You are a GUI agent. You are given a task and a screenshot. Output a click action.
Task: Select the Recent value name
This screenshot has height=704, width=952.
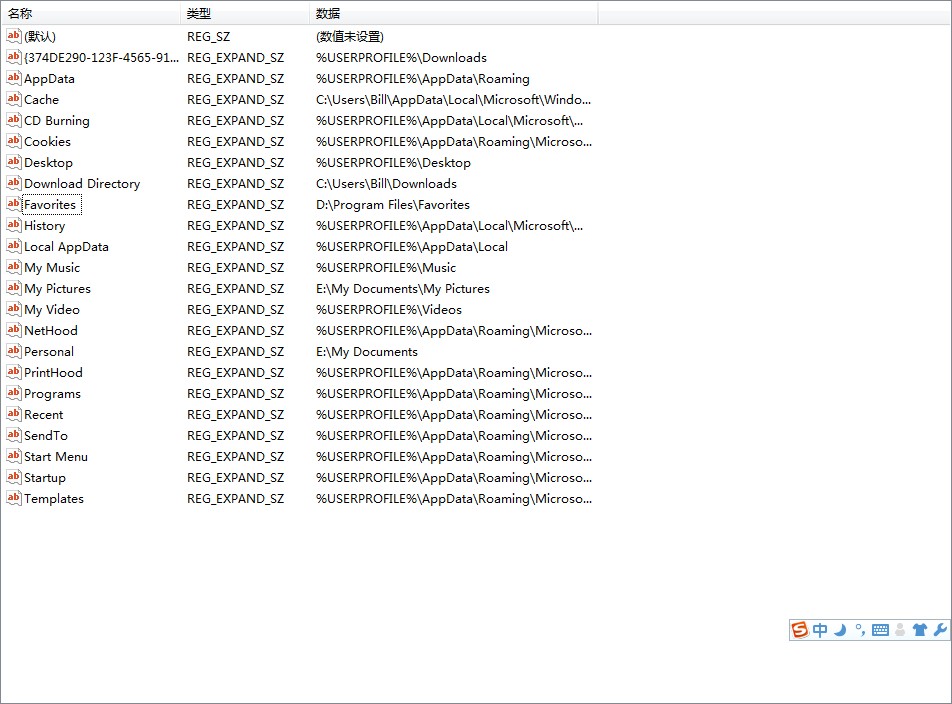tap(44, 415)
